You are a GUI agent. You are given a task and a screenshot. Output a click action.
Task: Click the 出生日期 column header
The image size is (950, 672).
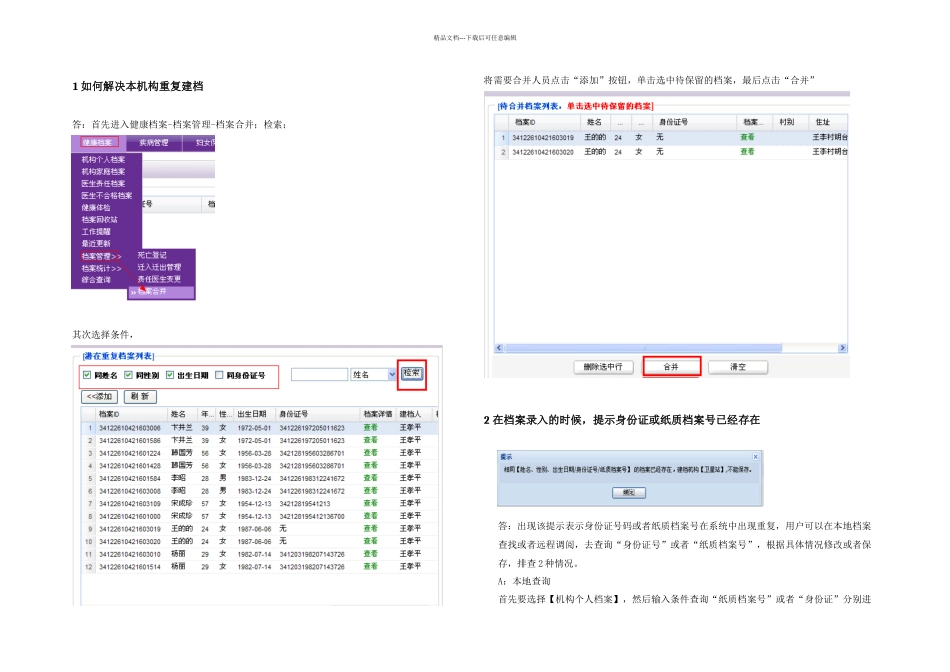[254, 414]
